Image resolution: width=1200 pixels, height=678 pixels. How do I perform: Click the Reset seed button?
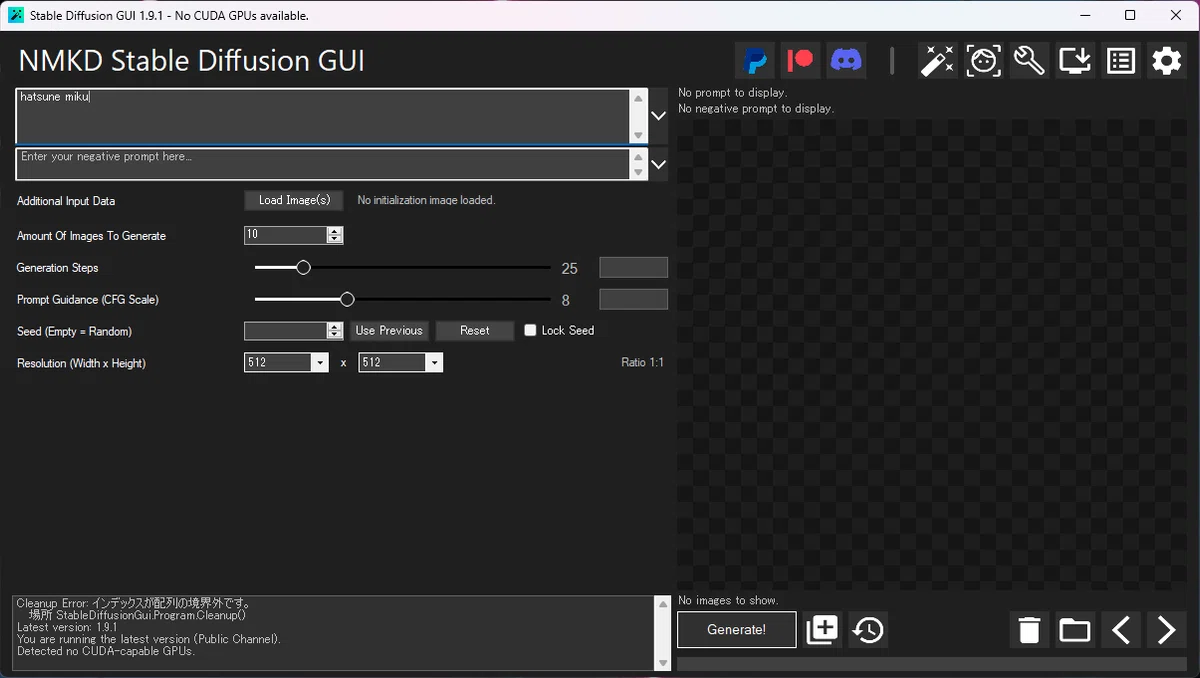pyautogui.click(x=475, y=331)
